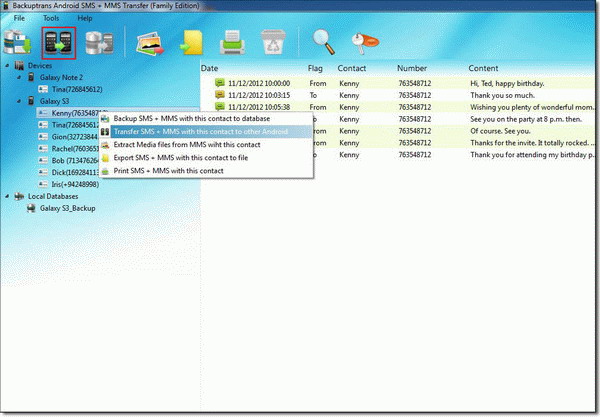Select Local Databases node
The image size is (600, 417).
(x=53, y=196)
